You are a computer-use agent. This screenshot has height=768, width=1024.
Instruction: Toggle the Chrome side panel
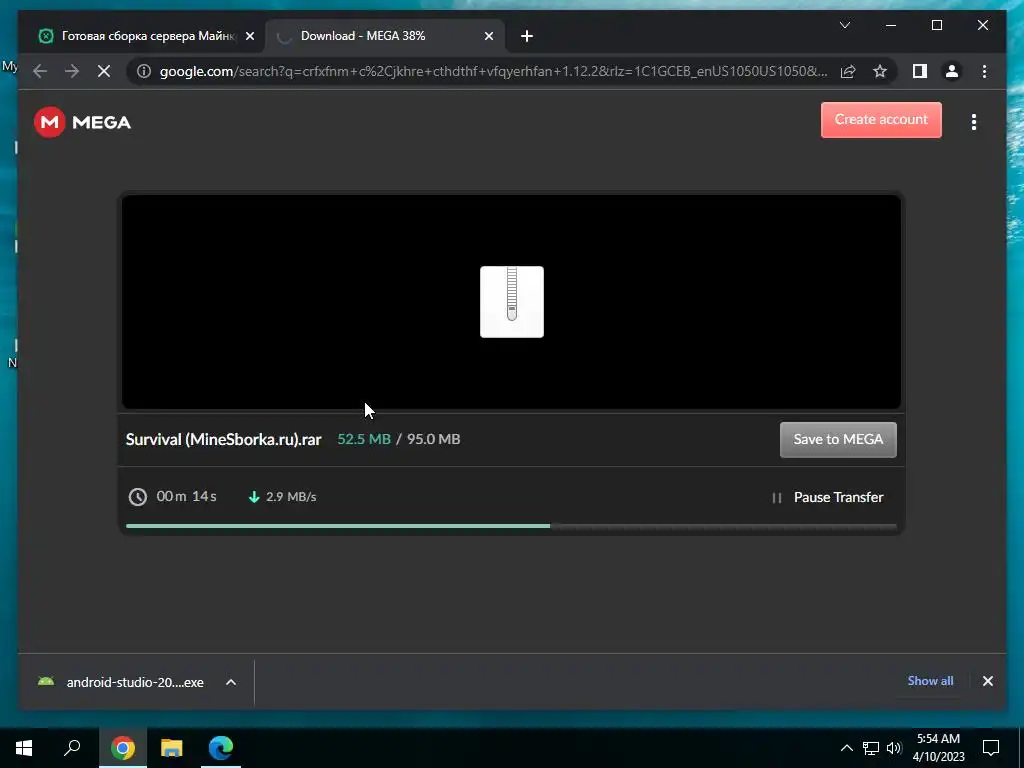pos(920,71)
